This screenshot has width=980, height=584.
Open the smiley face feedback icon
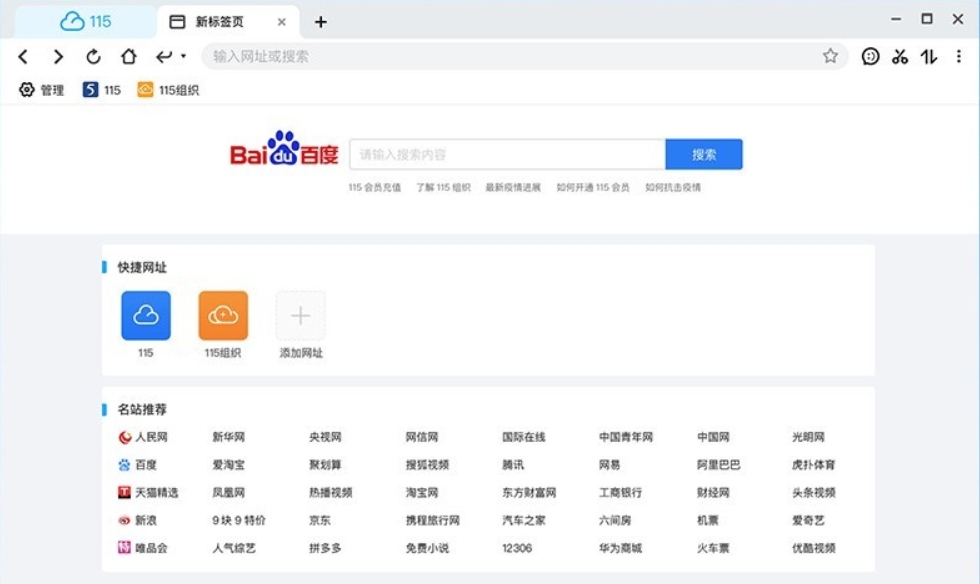coord(870,57)
